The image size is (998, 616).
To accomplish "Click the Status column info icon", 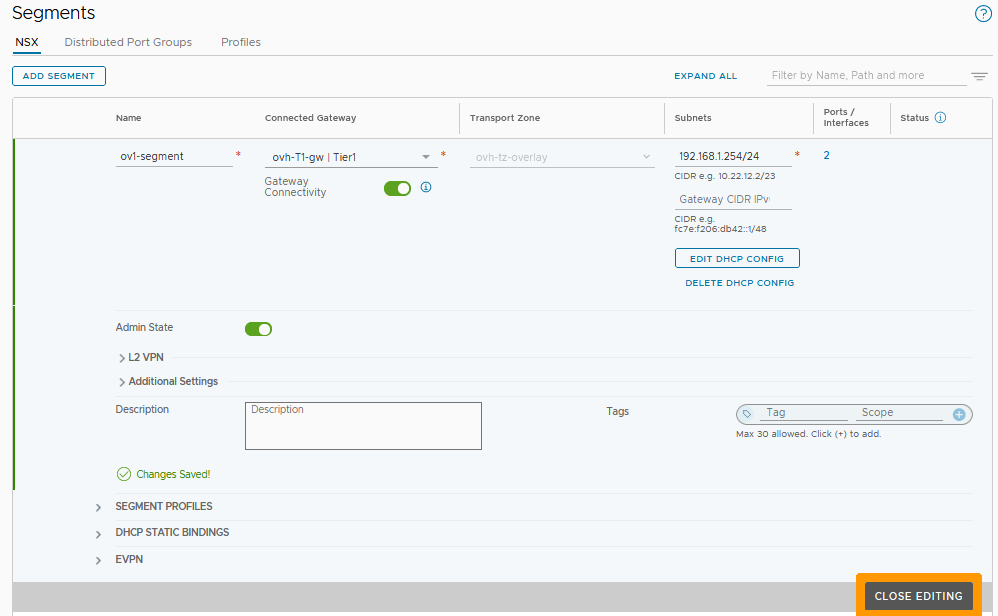I will [x=941, y=117].
